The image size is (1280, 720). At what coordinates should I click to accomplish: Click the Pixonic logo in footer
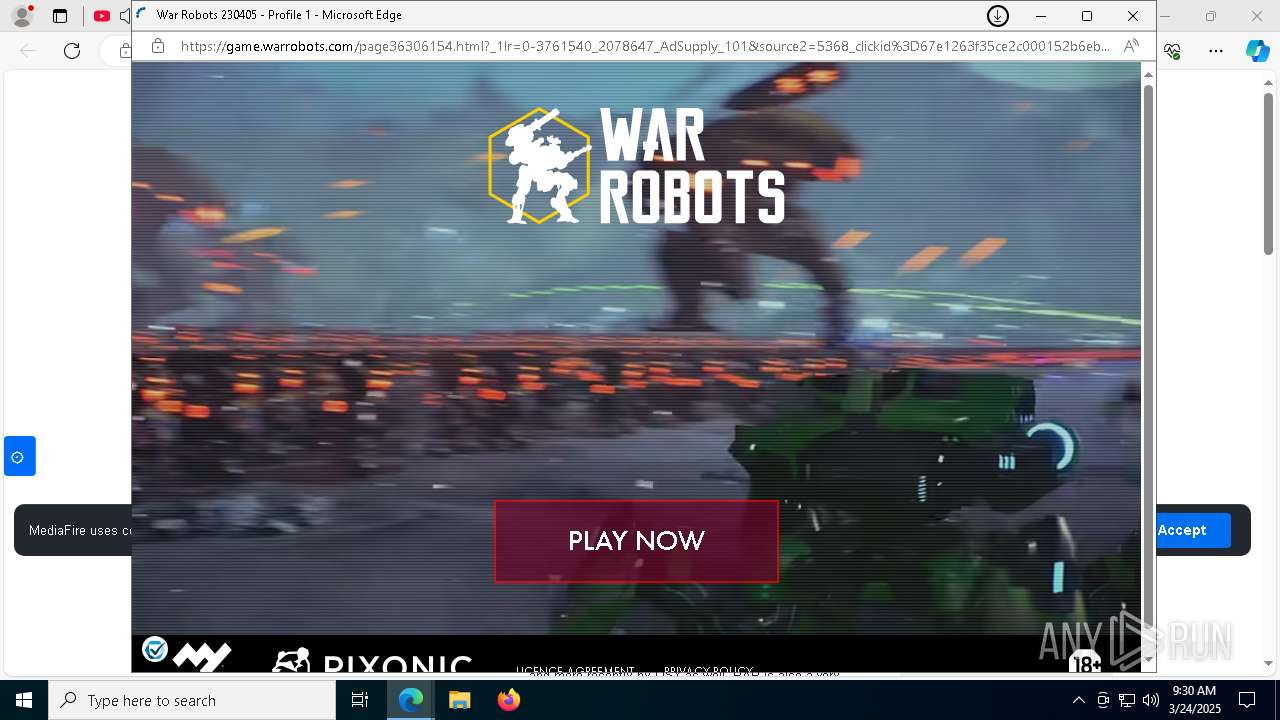pos(371,661)
